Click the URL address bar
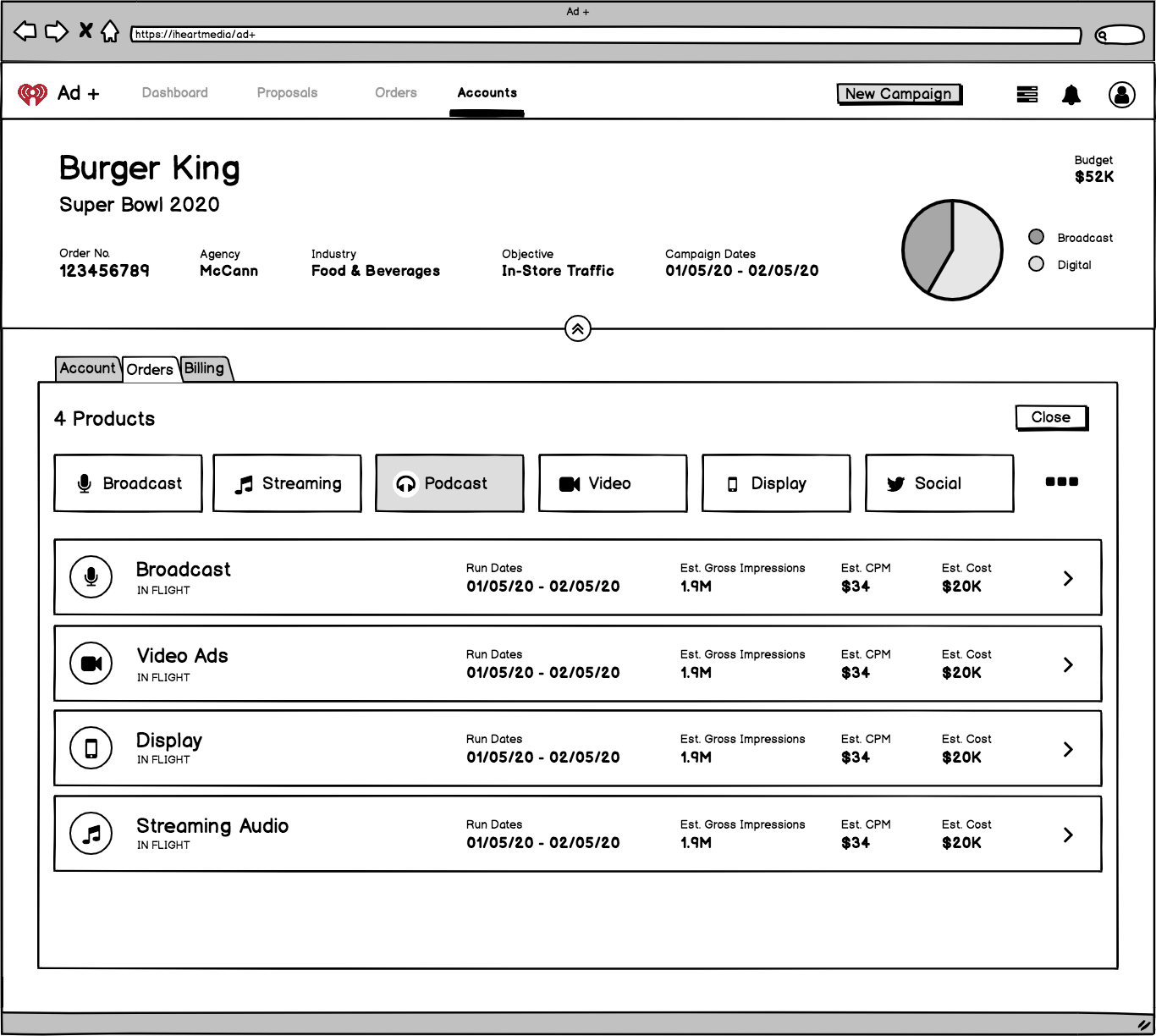Viewport: 1156px width, 1036px height. (x=606, y=35)
